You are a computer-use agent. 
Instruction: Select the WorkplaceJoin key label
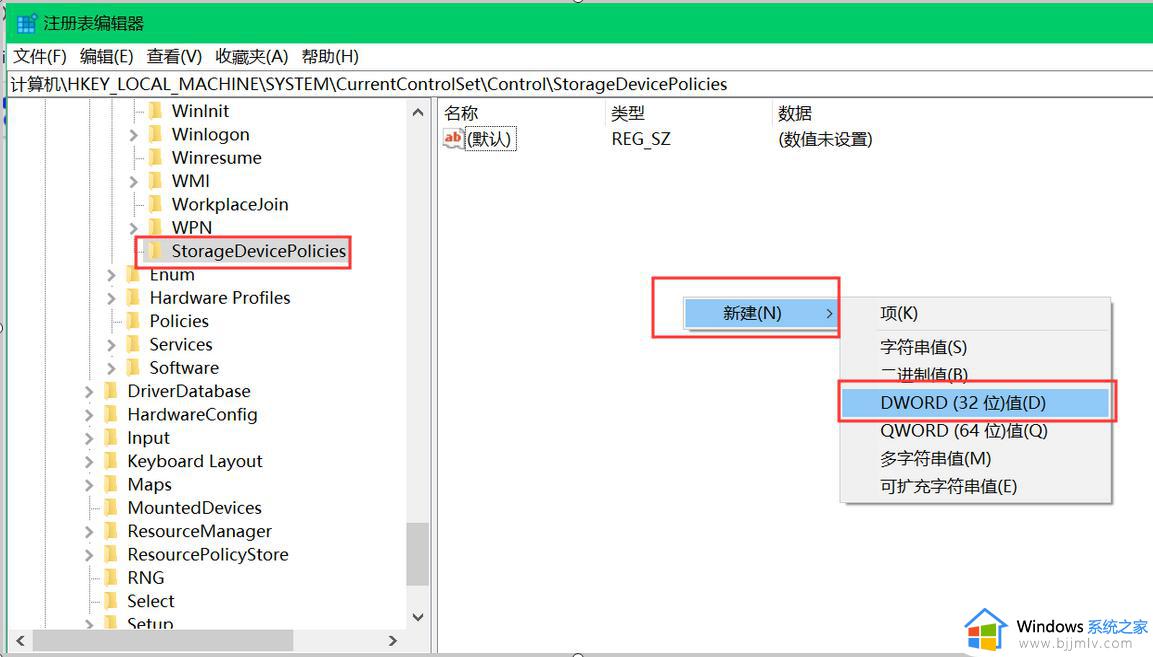(x=229, y=205)
